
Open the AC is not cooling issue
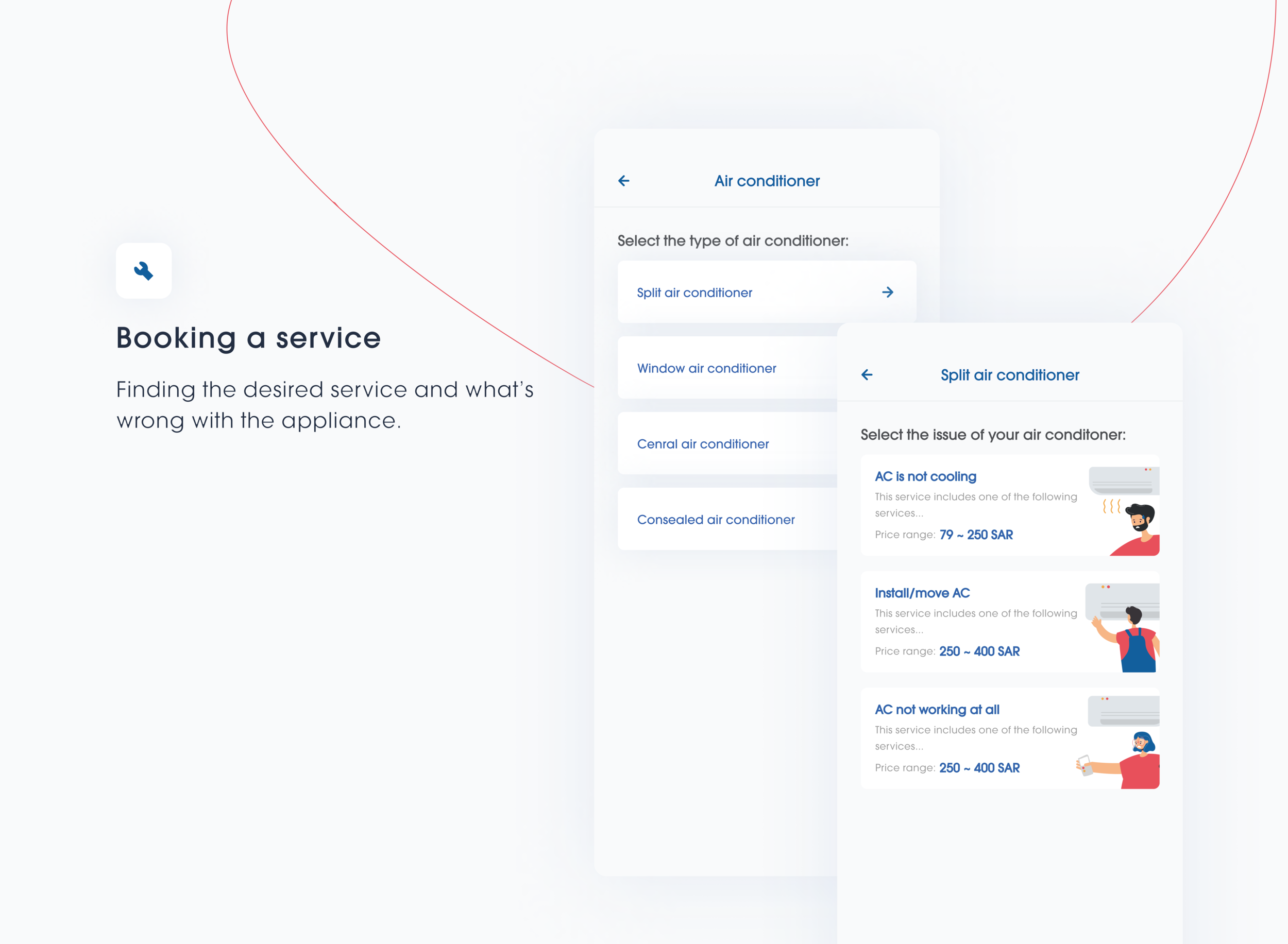coord(925,476)
